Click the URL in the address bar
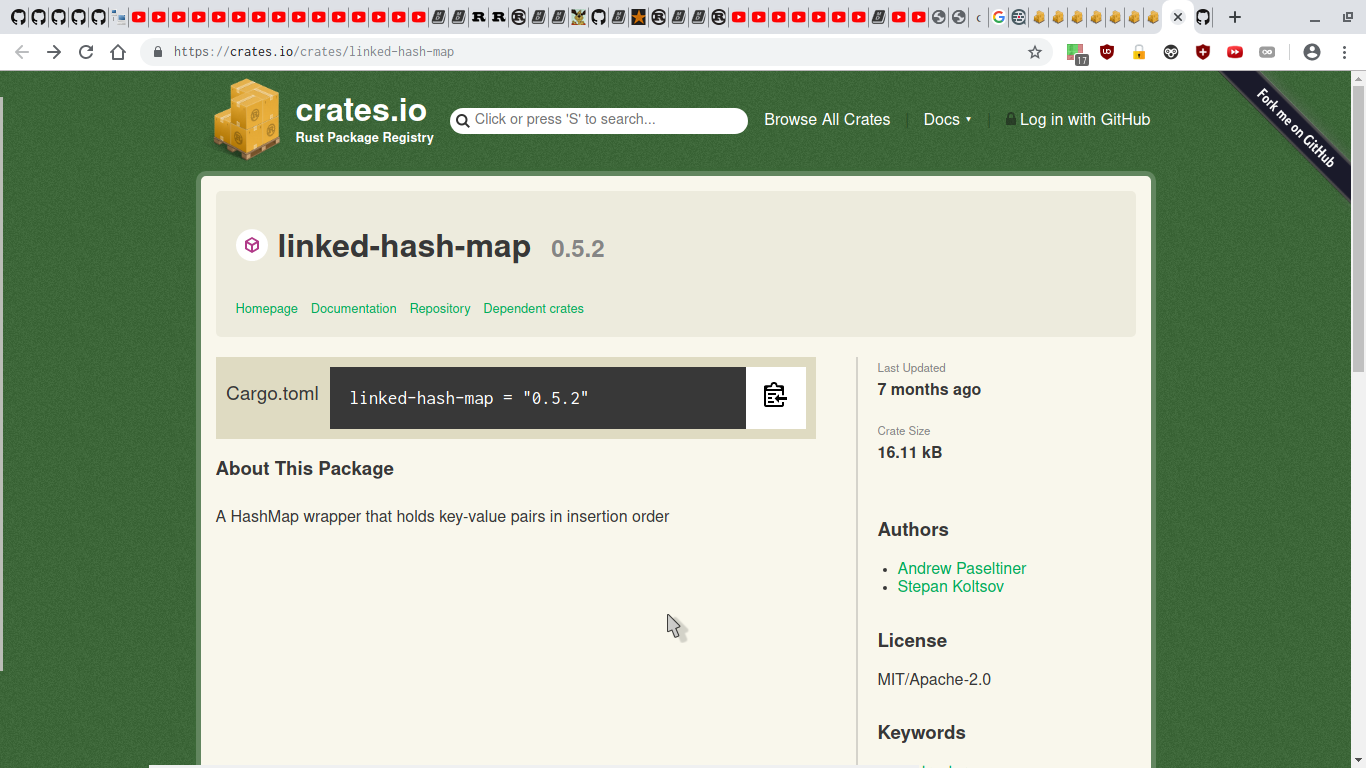1366x768 pixels. (x=314, y=52)
